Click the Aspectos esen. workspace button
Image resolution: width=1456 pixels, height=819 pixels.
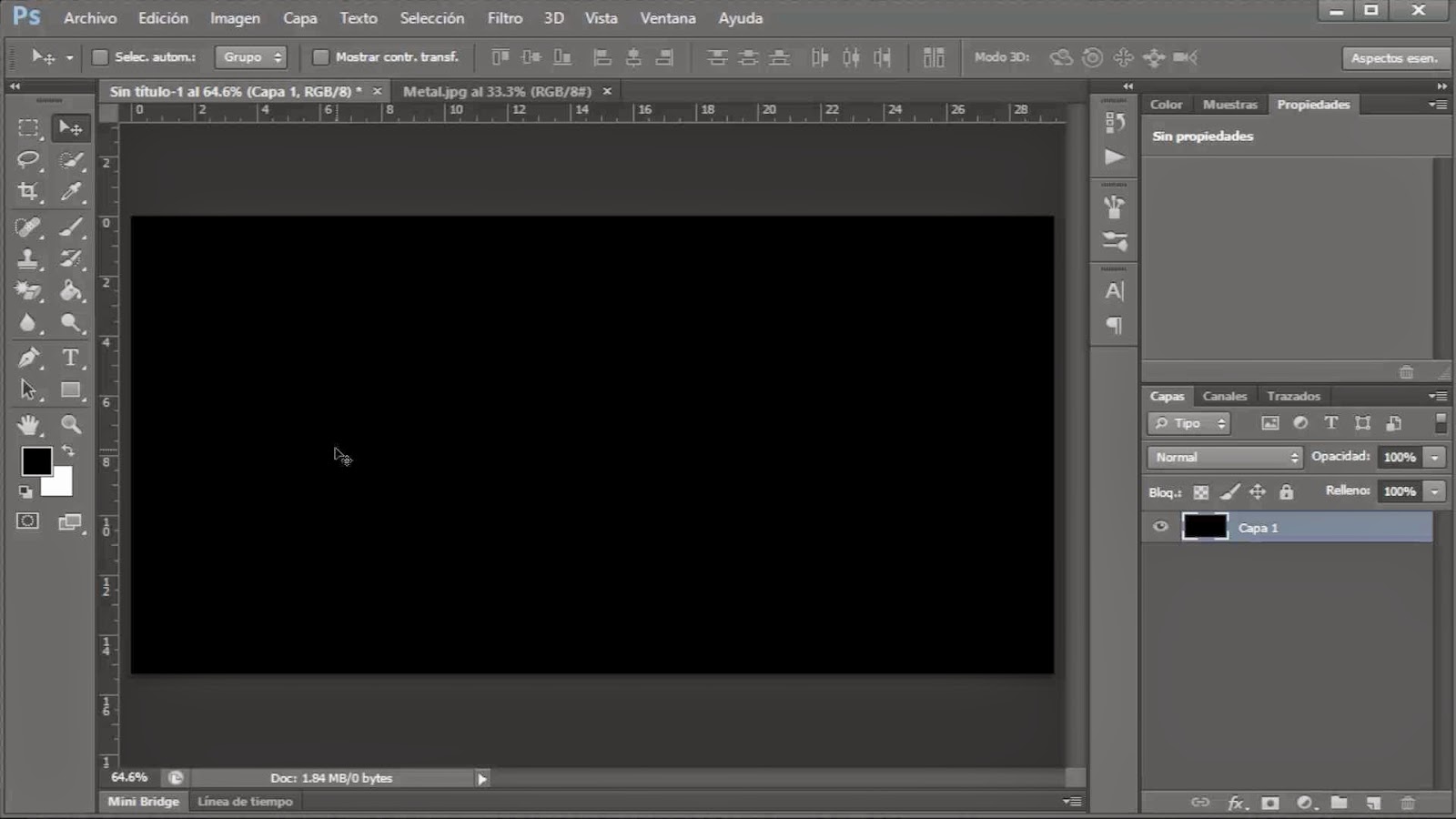pos(1394,57)
